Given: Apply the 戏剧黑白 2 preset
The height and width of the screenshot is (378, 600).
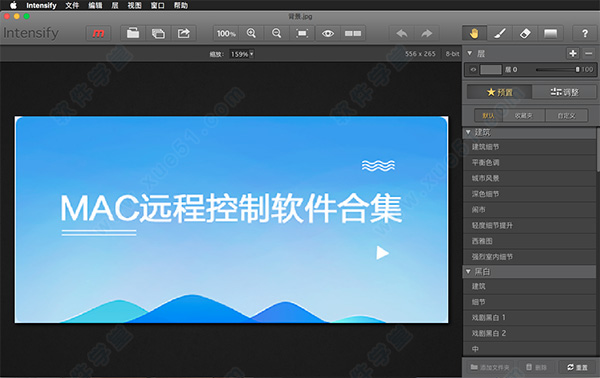Looking at the screenshot, I should (530, 333).
